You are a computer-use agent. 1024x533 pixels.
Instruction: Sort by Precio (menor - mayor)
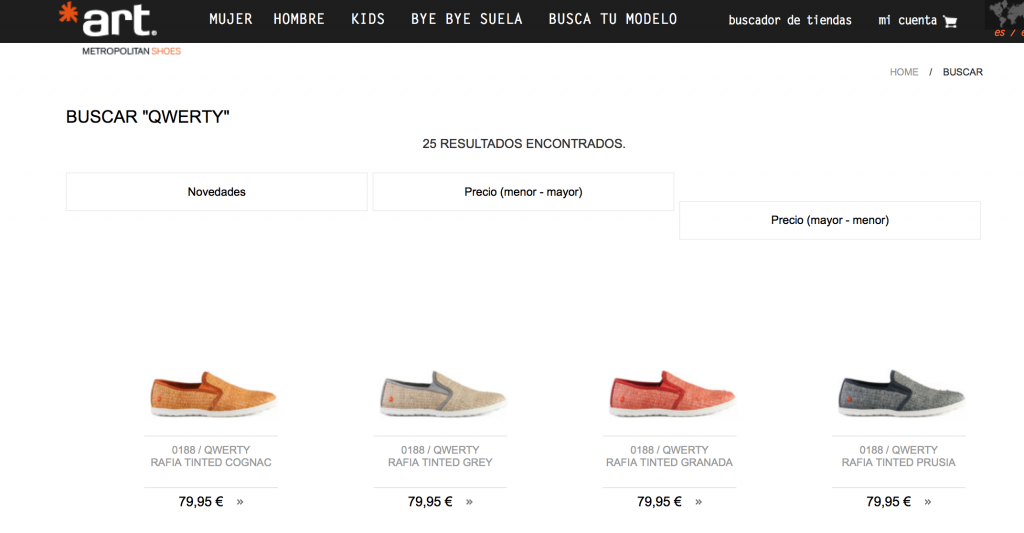pyautogui.click(x=523, y=192)
